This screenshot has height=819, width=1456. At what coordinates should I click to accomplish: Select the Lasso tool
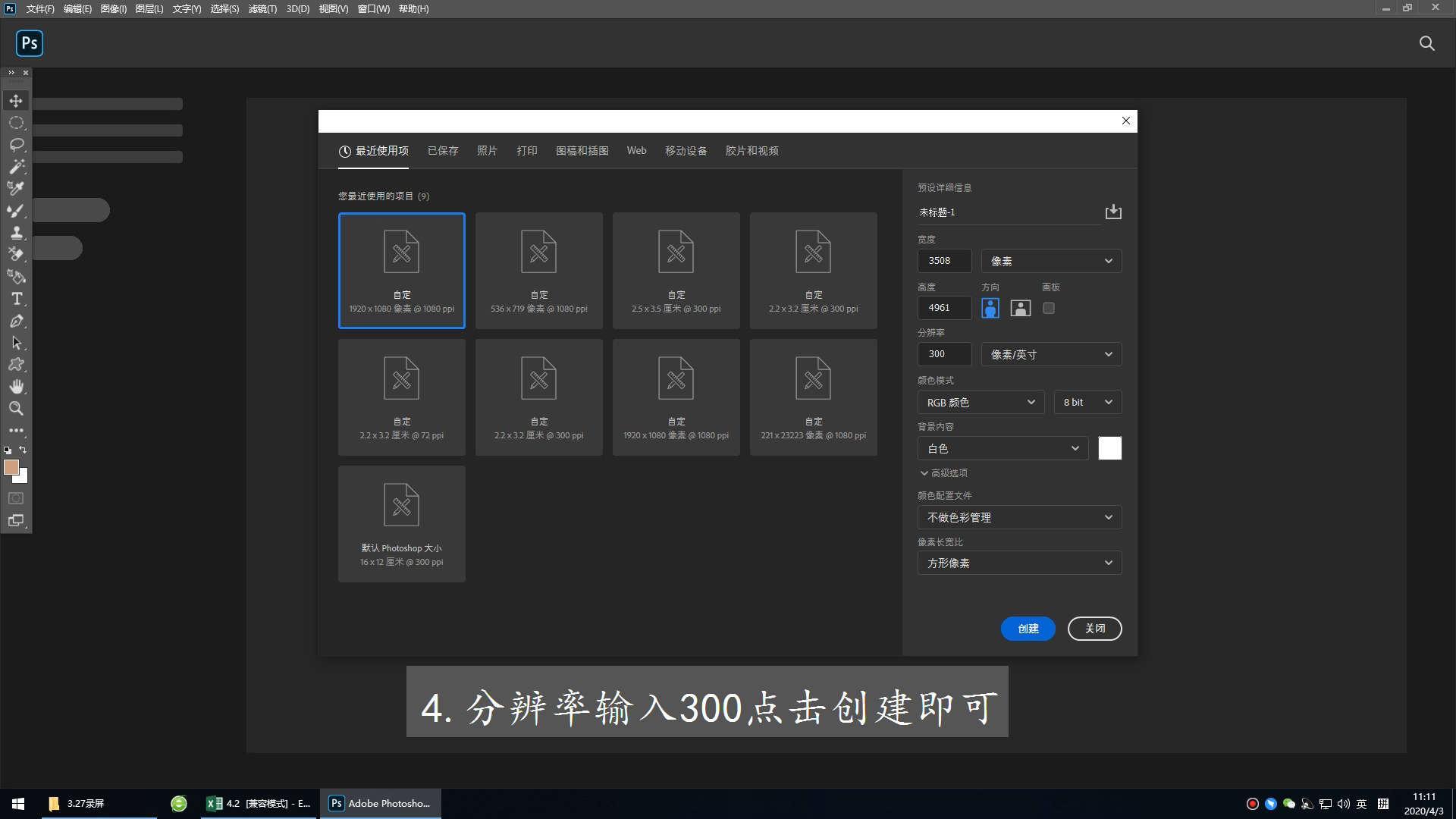(16, 144)
